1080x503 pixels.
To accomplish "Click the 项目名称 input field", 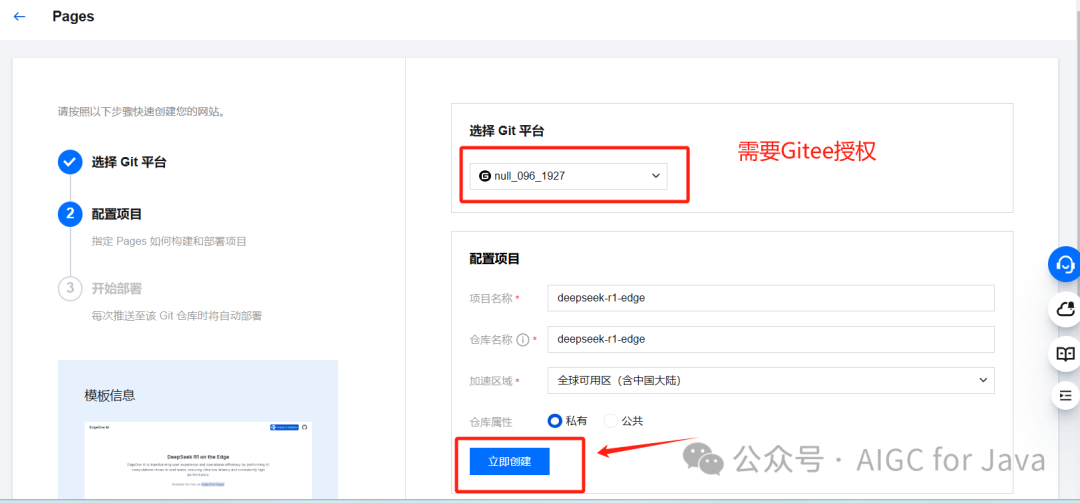I will click(771, 298).
